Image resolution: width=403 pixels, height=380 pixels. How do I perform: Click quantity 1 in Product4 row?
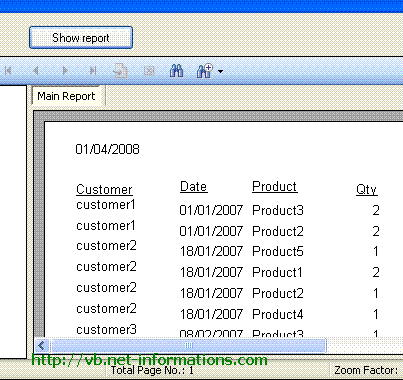pyautogui.click(x=376, y=314)
